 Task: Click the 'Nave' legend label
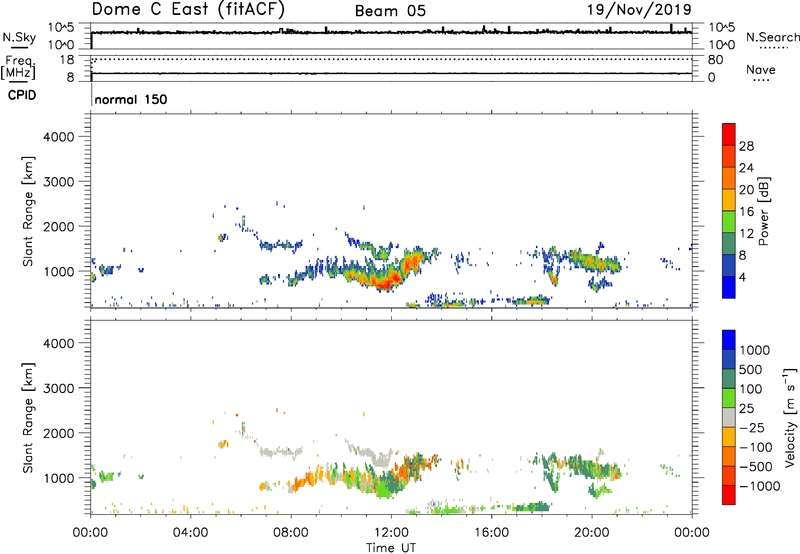click(x=760, y=69)
